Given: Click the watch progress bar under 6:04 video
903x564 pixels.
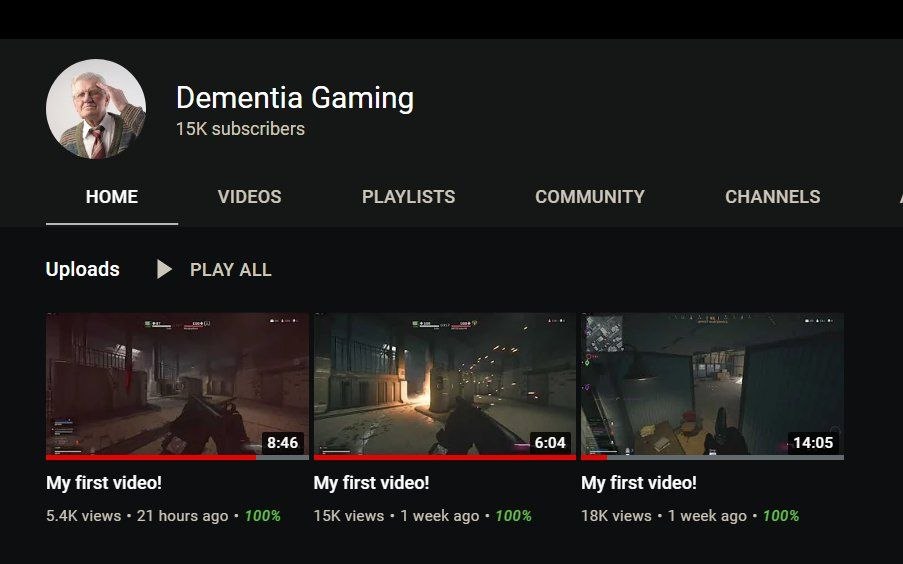Looking at the screenshot, I should click(x=445, y=457).
